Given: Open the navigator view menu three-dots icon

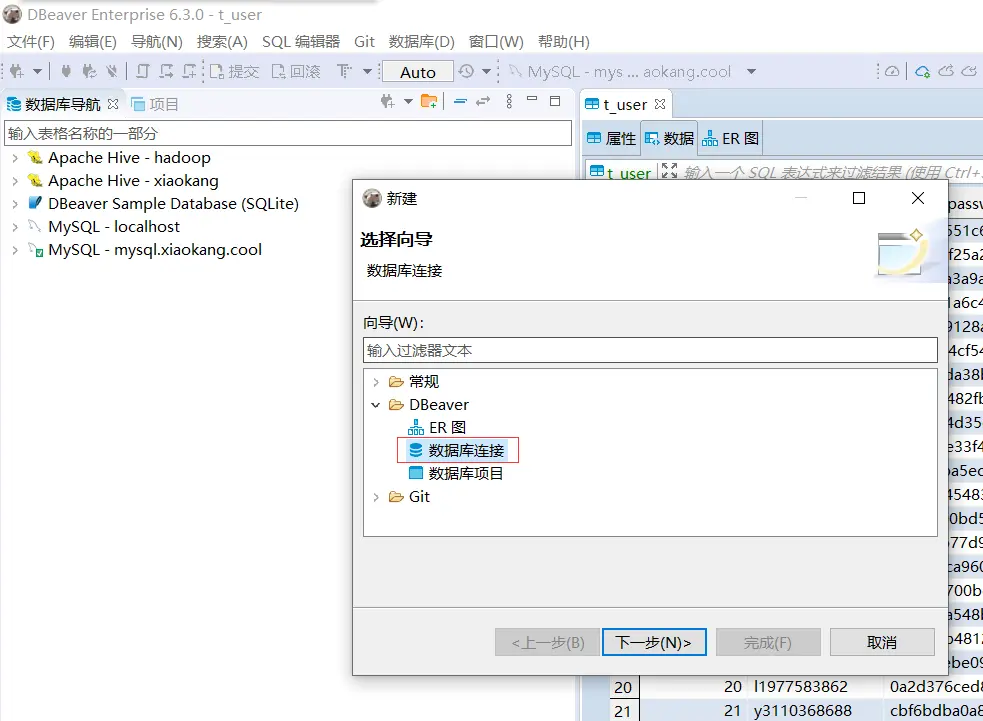Looking at the screenshot, I should [509, 101].
